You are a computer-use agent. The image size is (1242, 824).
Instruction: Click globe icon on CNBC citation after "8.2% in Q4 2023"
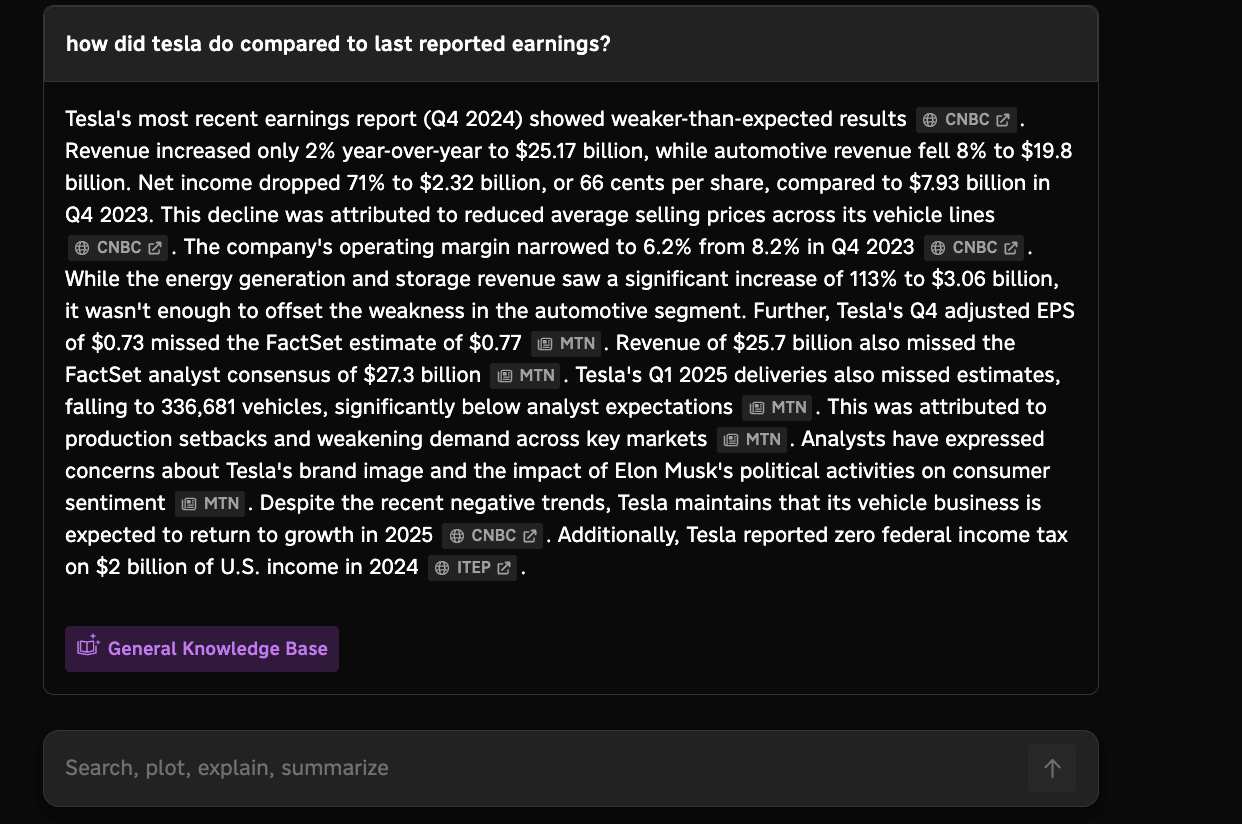[938, 248]
